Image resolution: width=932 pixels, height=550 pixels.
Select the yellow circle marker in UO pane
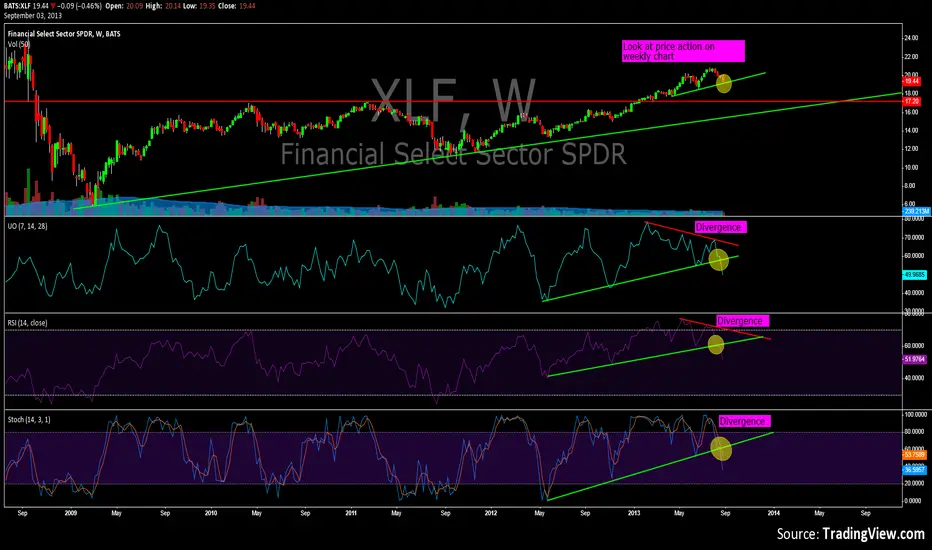(x=719, y=260)
